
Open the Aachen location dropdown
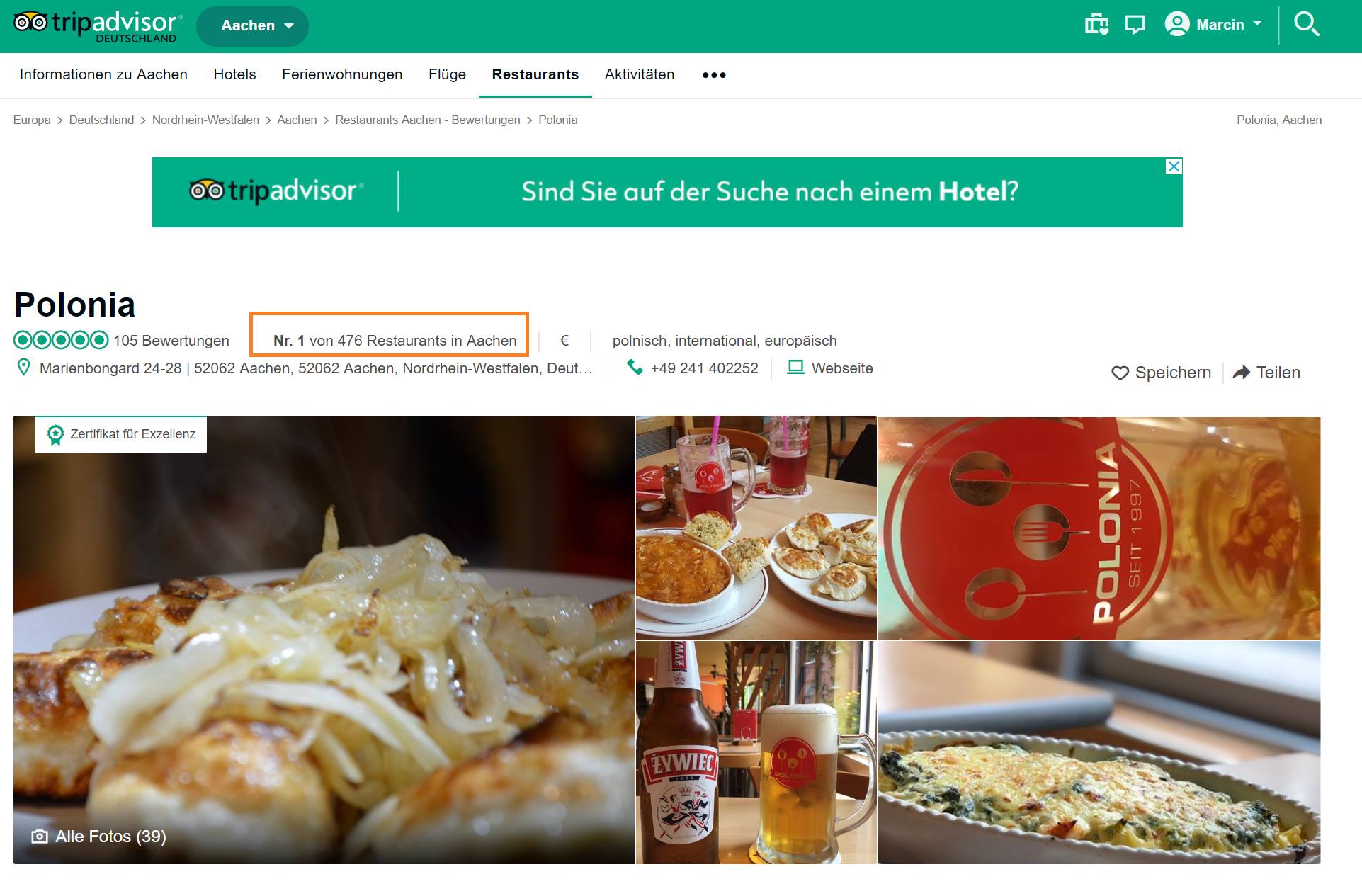click(x=252, y=26)
